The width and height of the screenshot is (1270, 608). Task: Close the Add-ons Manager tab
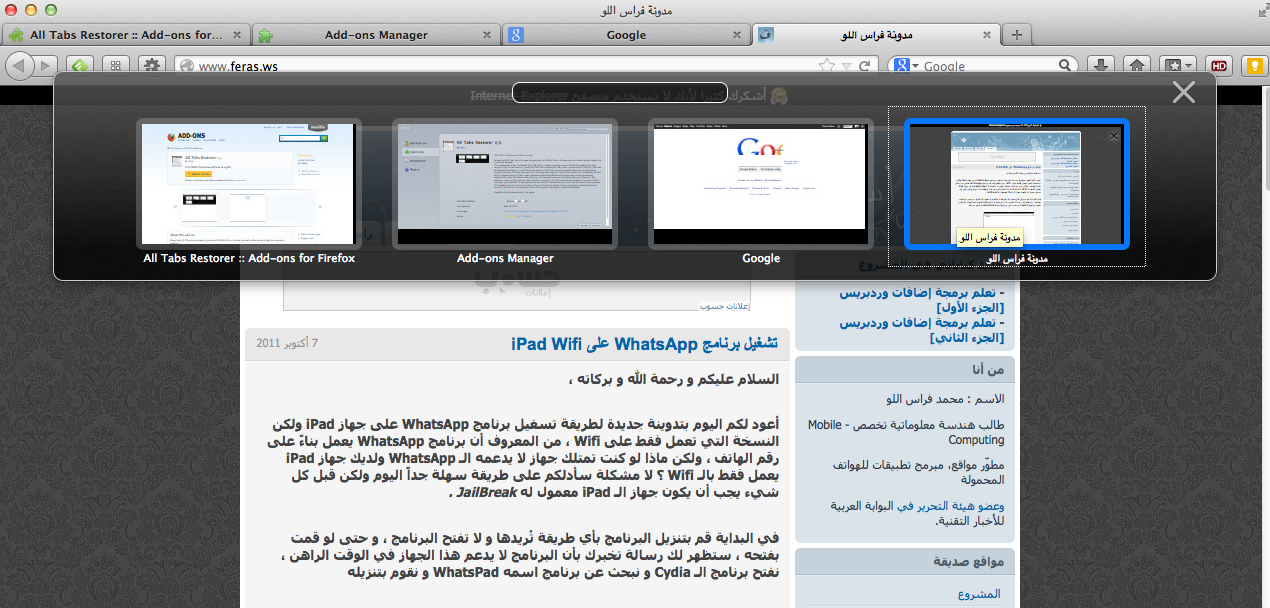point(487,35)
